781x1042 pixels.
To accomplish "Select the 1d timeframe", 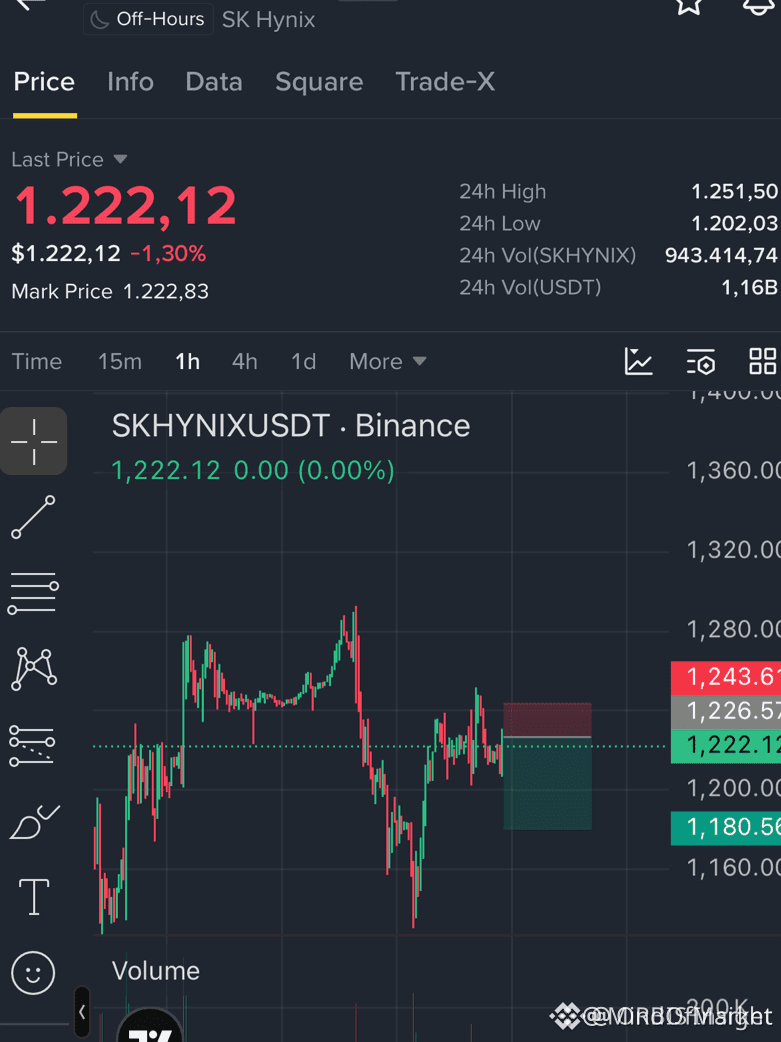I will tap(304, 362).
